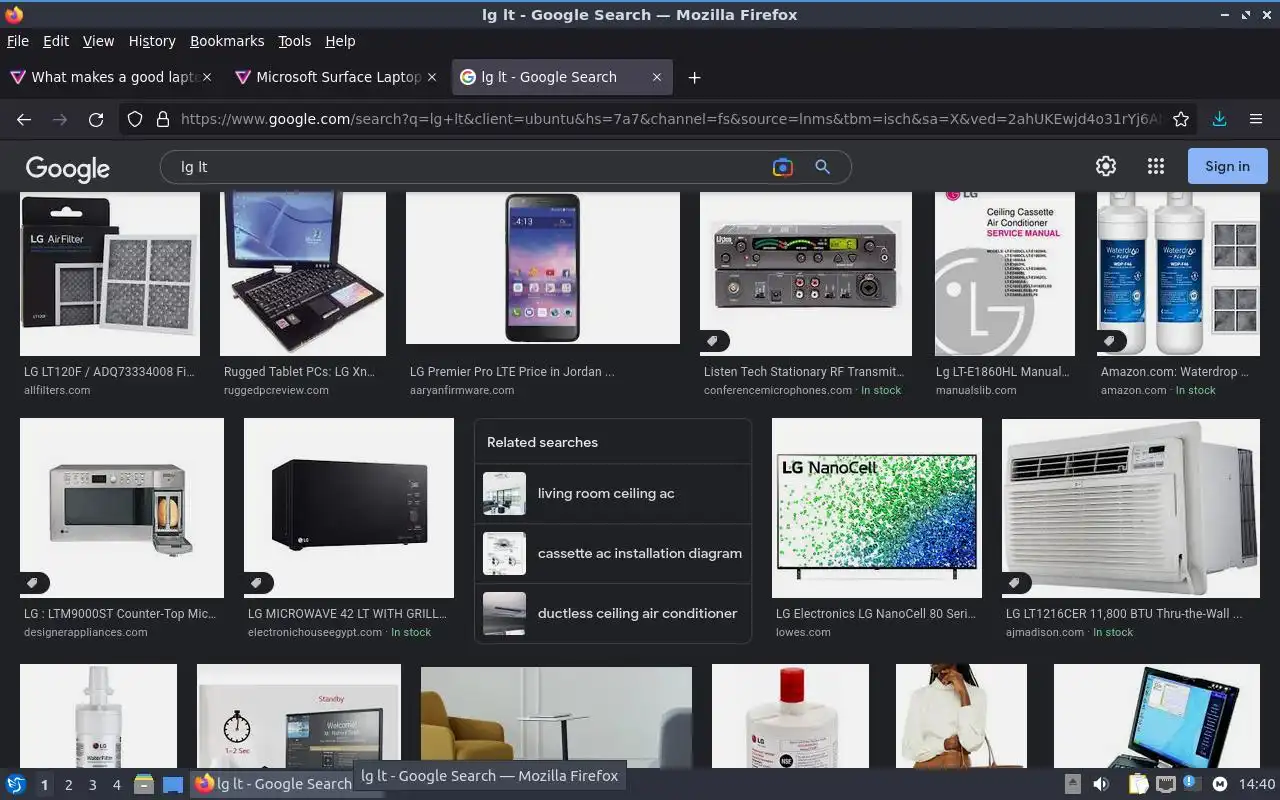The width and height of the screenshot is (1280, 800).
Task: Switch to the 'What makes a good laptop' tab
Action: (110, 77)
